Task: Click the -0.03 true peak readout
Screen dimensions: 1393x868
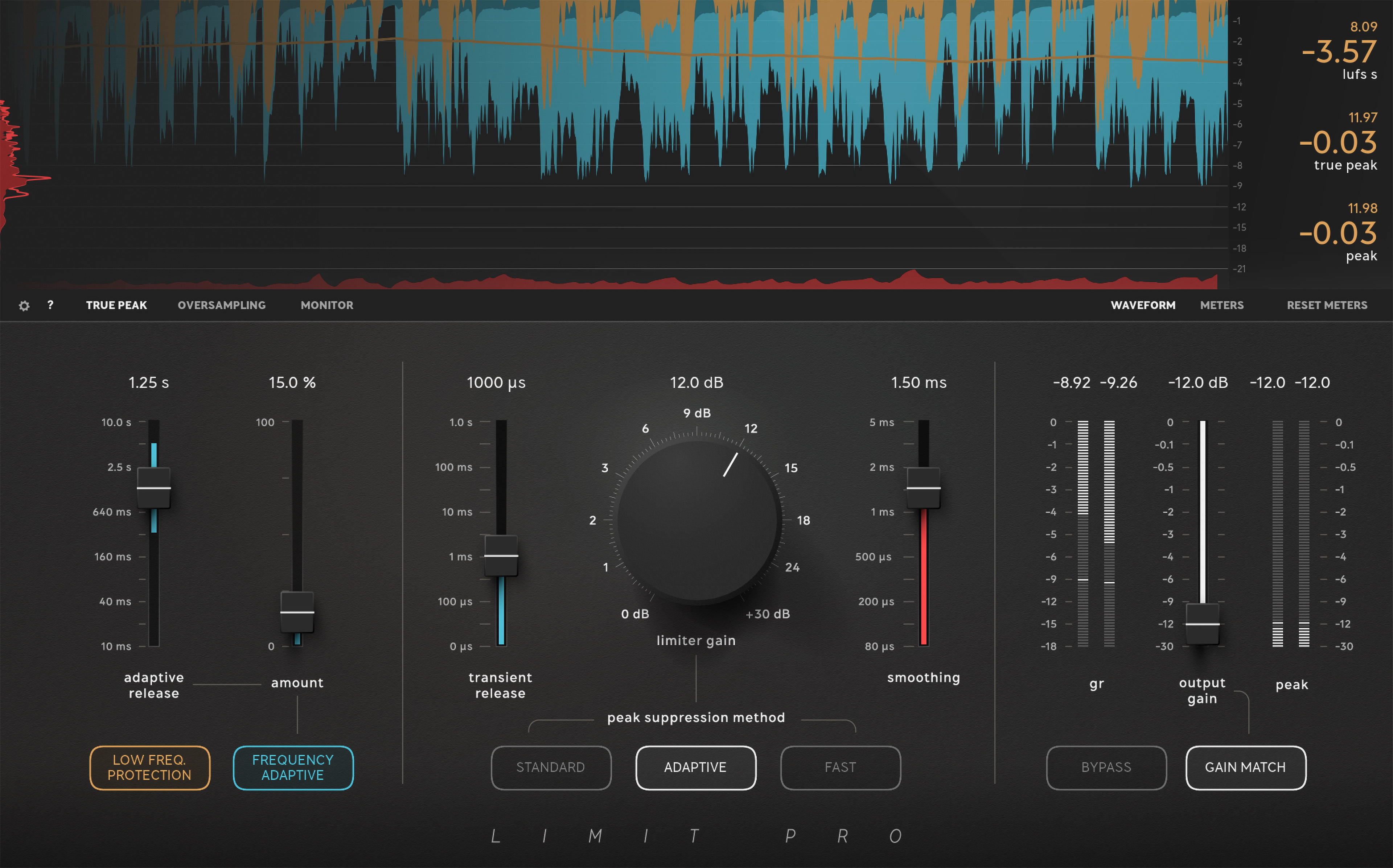Action: (1338, 142)
